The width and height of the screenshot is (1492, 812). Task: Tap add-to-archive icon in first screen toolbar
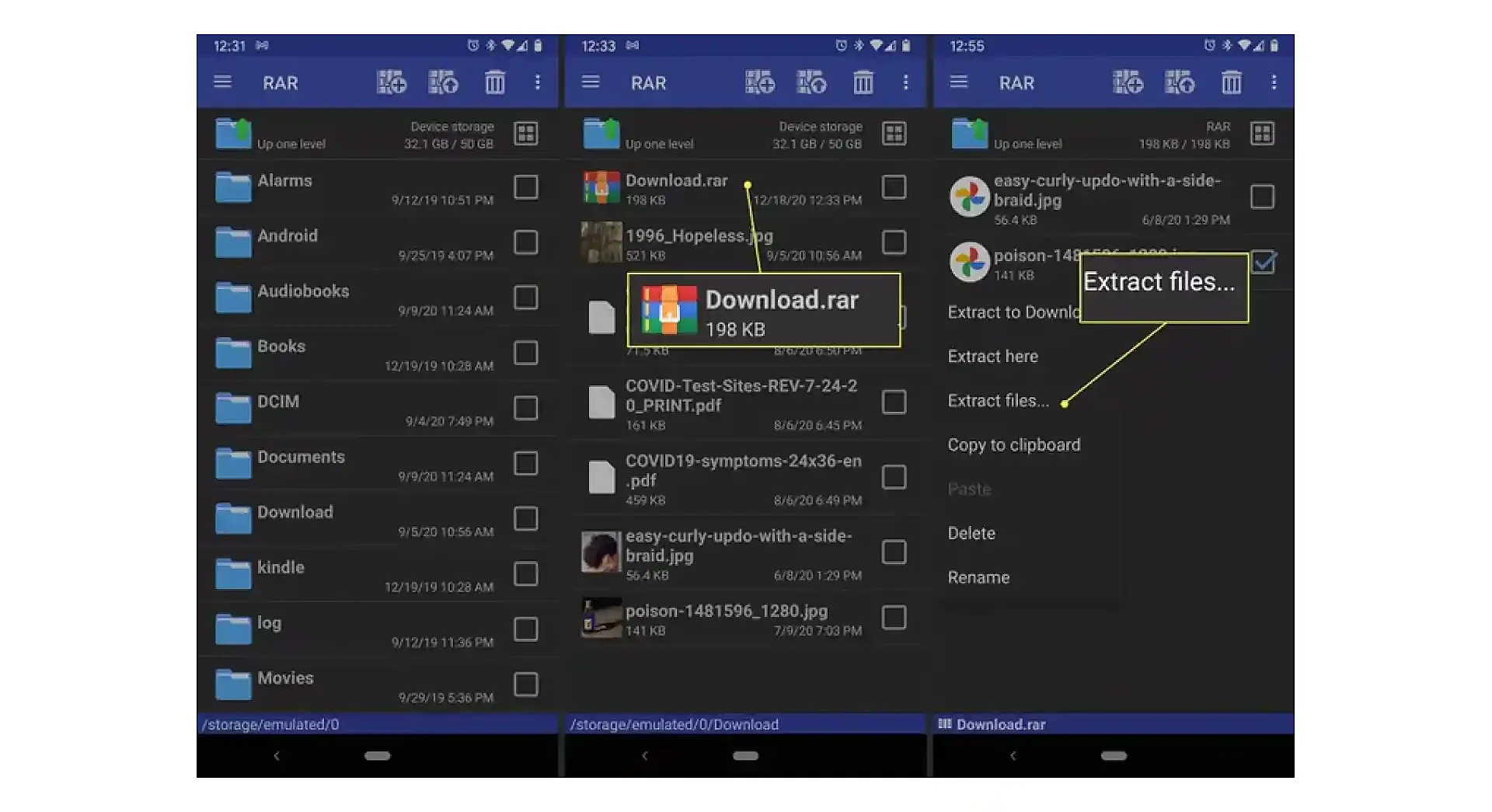[x=392, y=82]
